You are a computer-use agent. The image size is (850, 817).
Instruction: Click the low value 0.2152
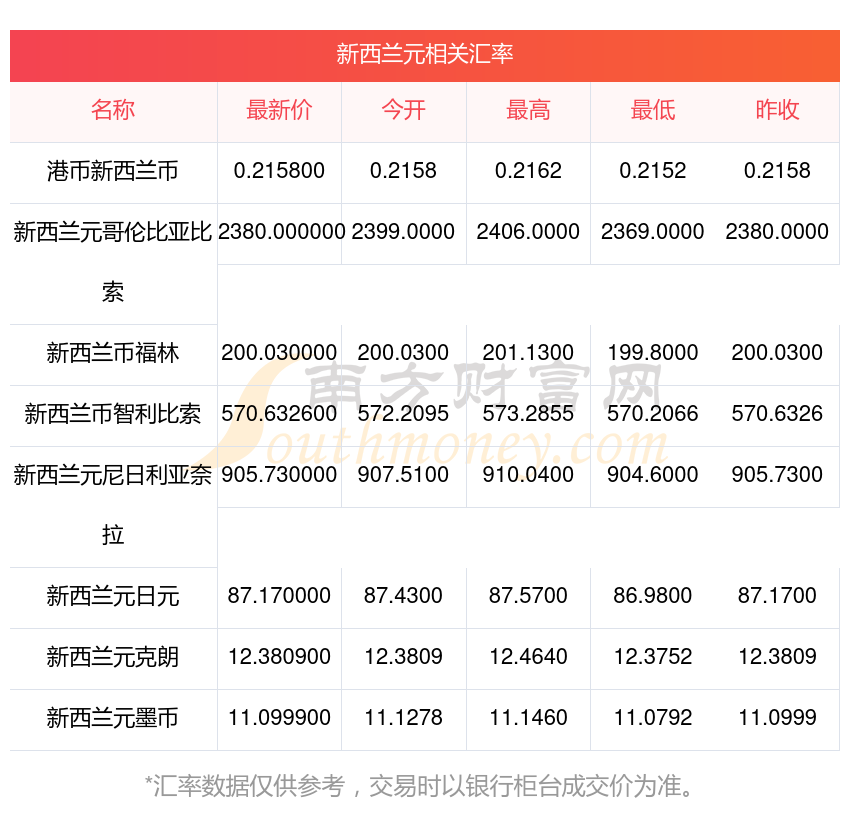coord(653,171)
